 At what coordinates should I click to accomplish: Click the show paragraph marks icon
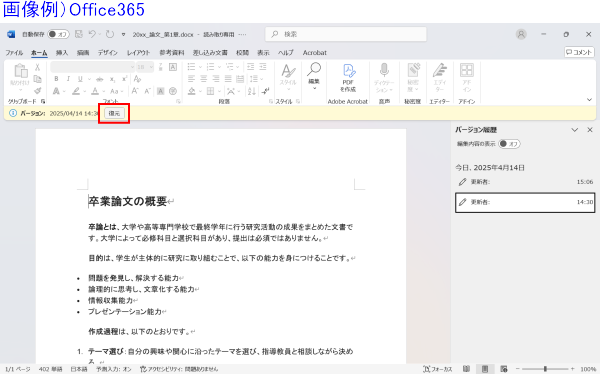click(265, 91)
